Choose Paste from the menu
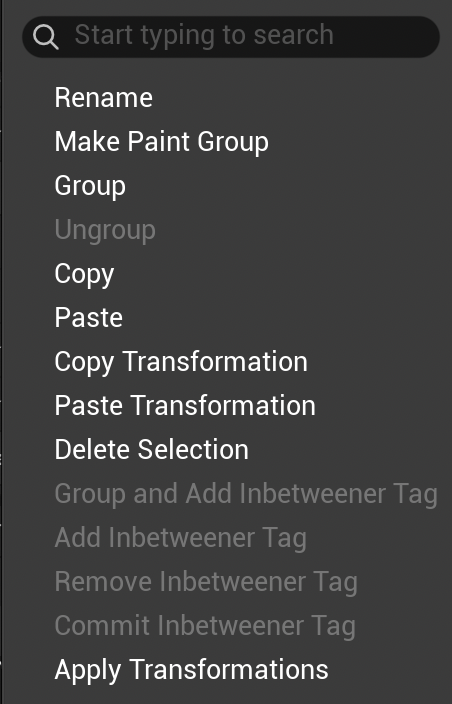Screen dimensions: 452x704 click(89, 317)
